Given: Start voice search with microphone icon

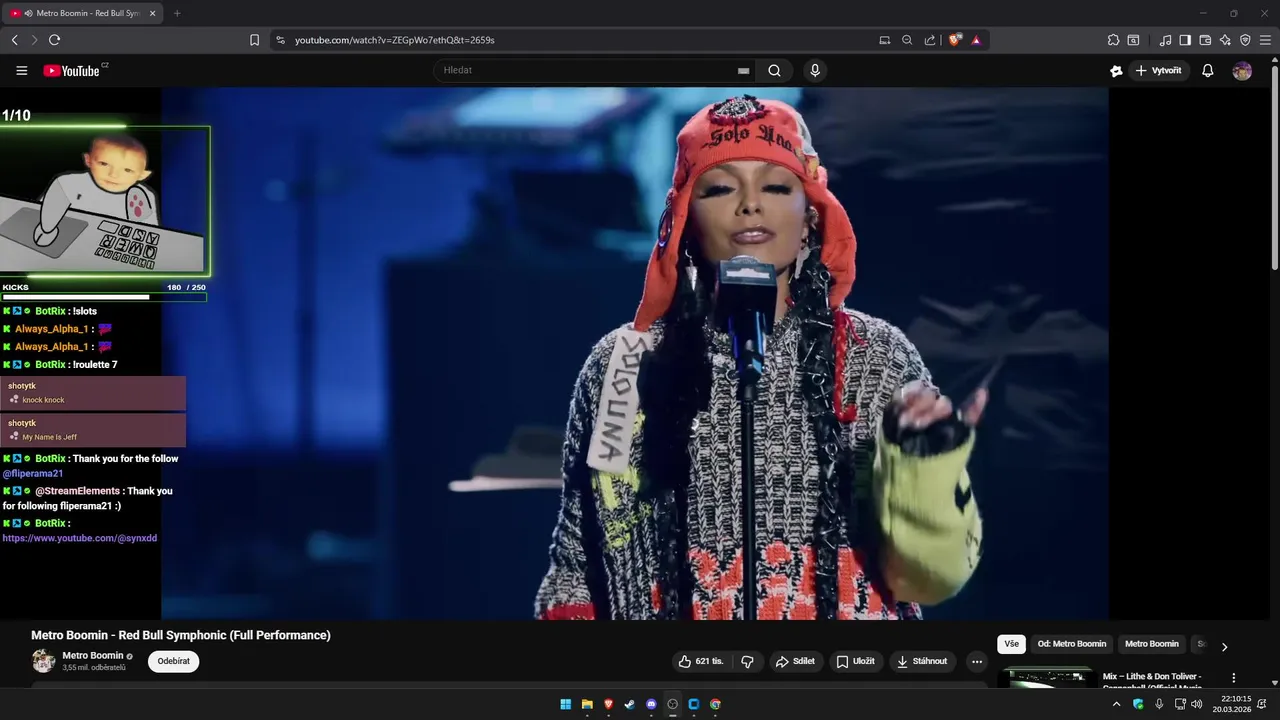Looking at the screenshot, I should (815, 71).
